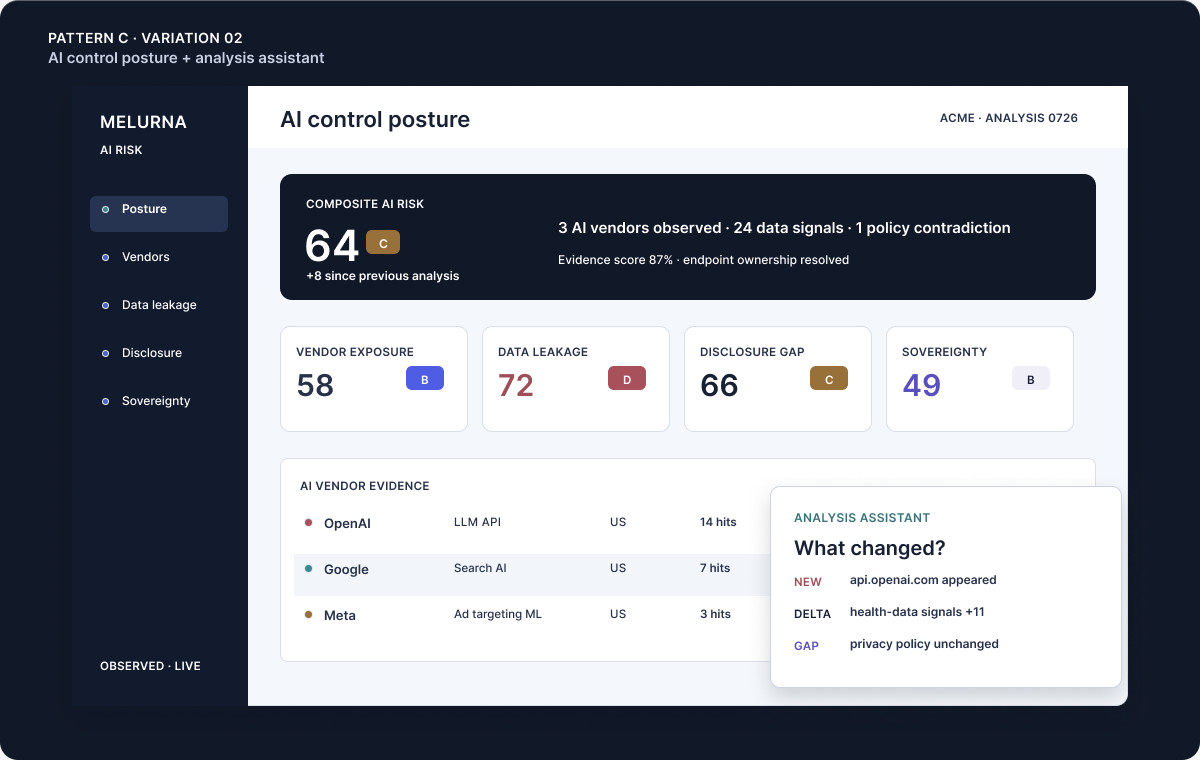Click the 'What changed?' heading
This screenshot has height=760, width=1200.
click(x=870, y=548)
